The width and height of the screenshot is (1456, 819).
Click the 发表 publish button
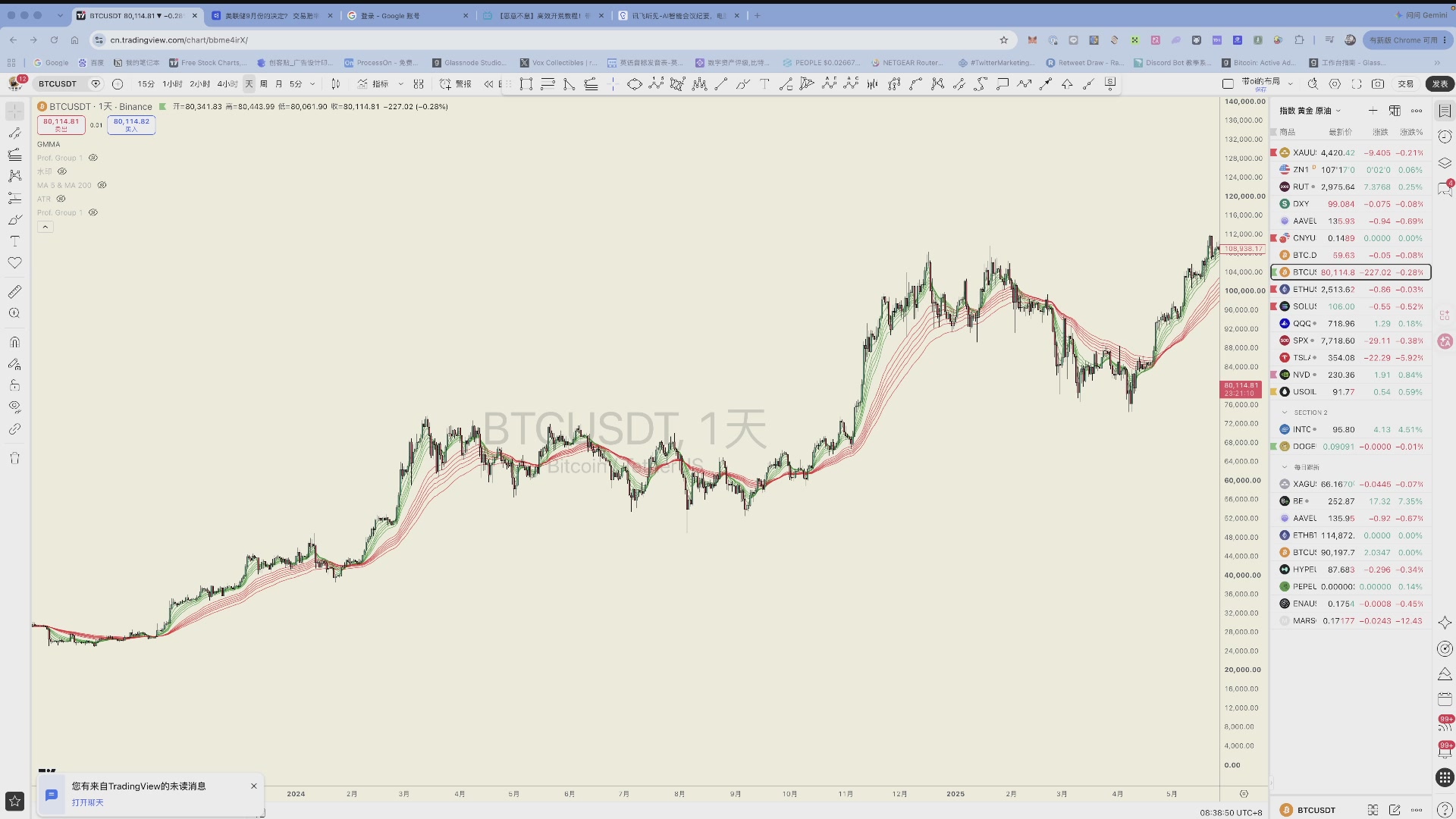1440,84
